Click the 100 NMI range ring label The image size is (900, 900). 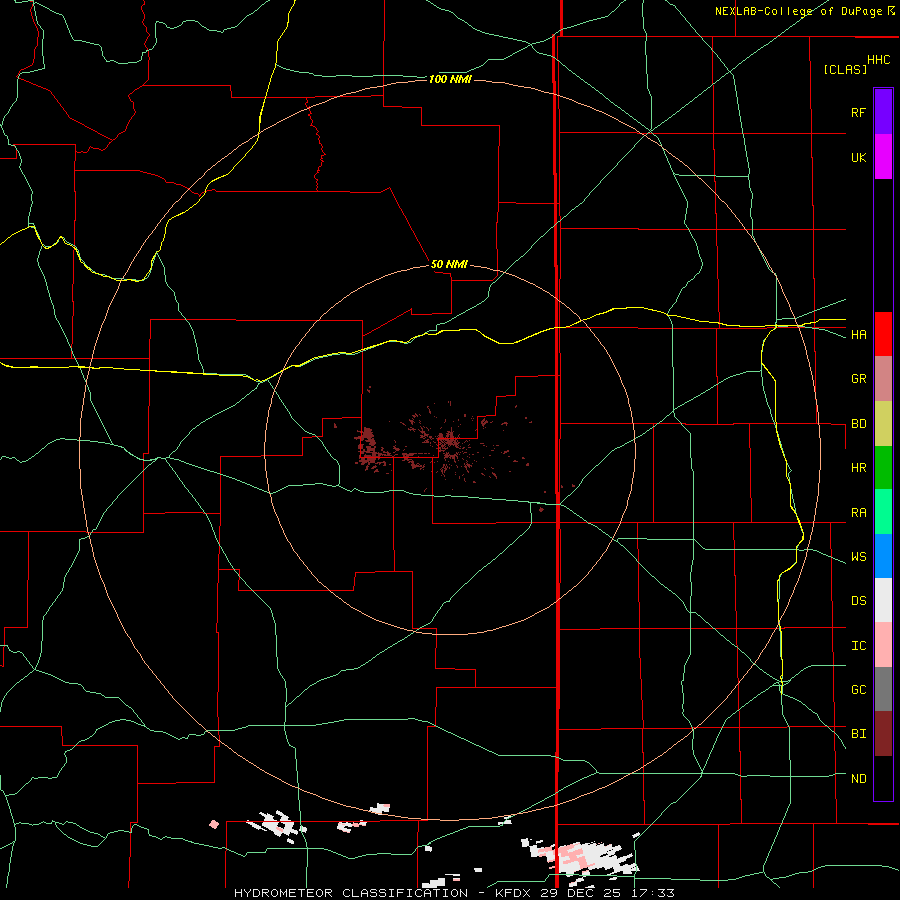tap(450, 79)
